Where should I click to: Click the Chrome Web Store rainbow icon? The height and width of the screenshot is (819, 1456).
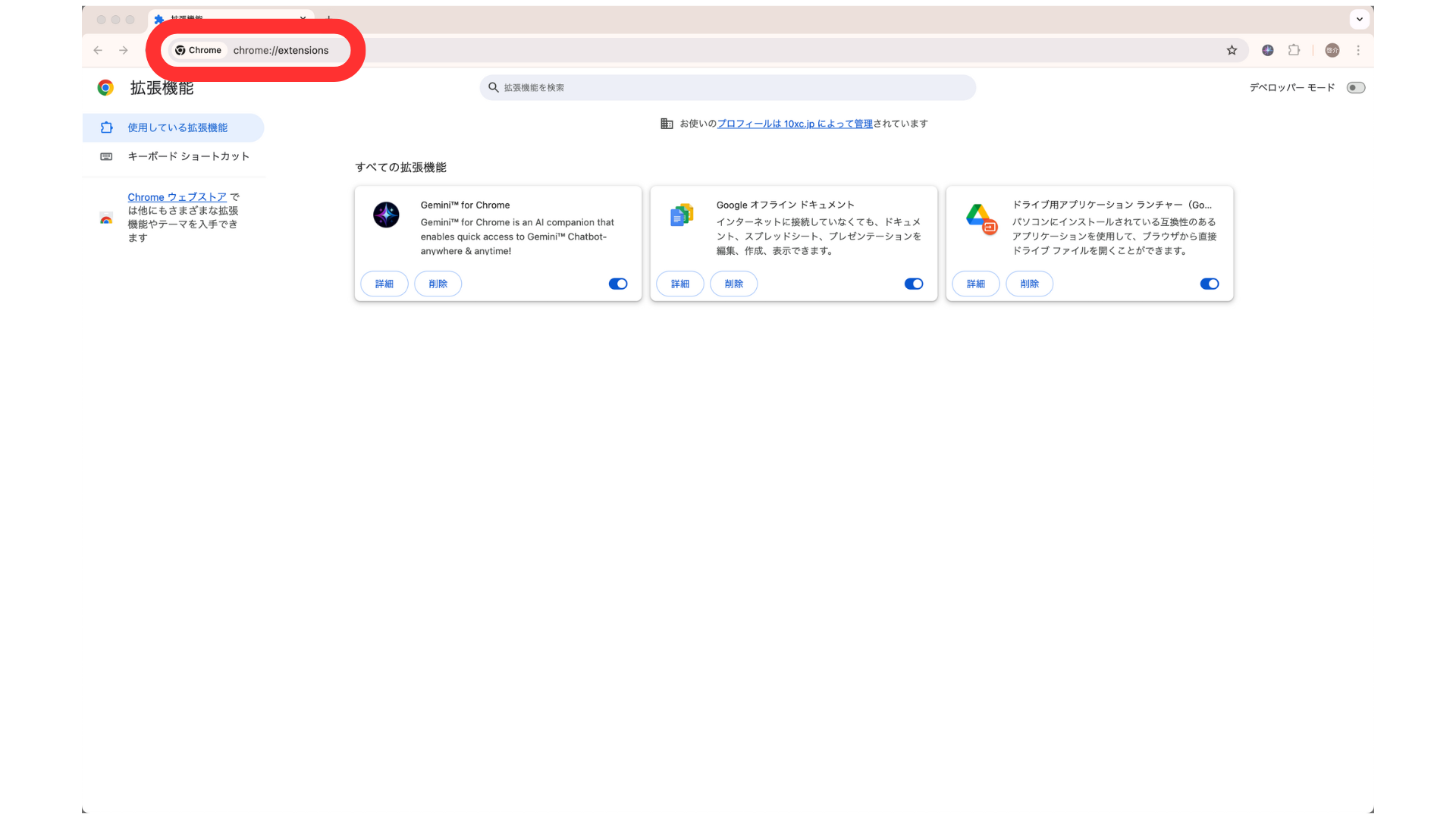[106, 218]
